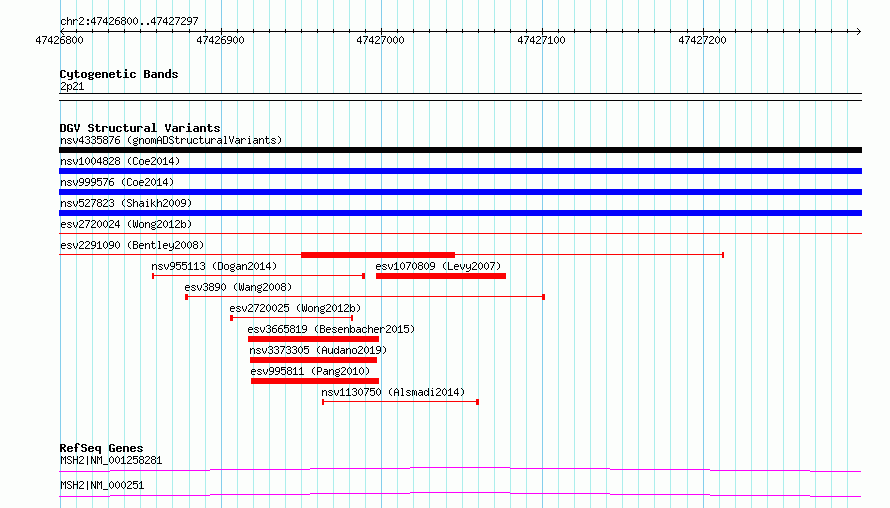Click the red esv1070809 variant bar
The image size is (890, 508).
441,276
